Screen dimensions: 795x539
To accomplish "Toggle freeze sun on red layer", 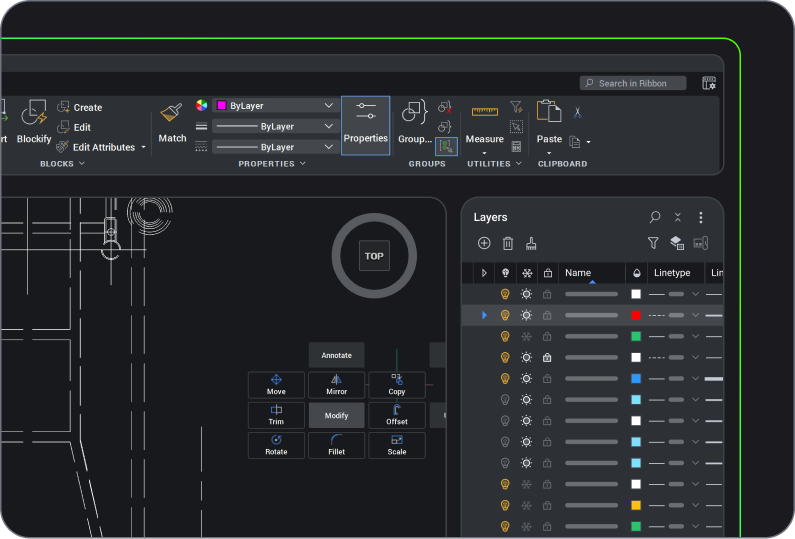I will [x=527, y=315].
